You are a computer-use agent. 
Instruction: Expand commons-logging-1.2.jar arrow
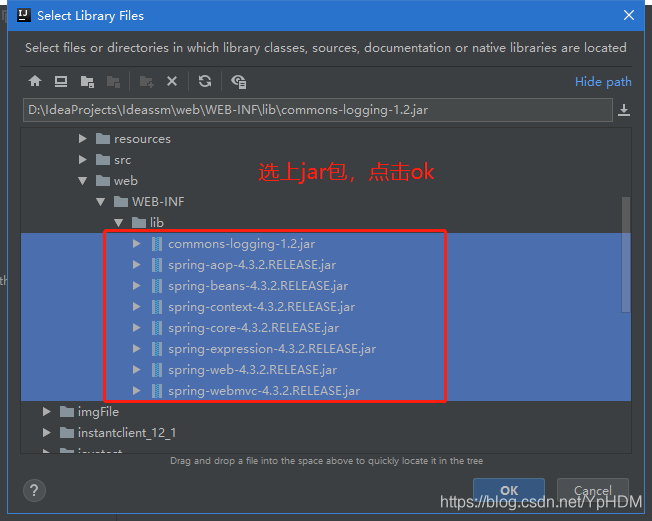tap(136, 244)
